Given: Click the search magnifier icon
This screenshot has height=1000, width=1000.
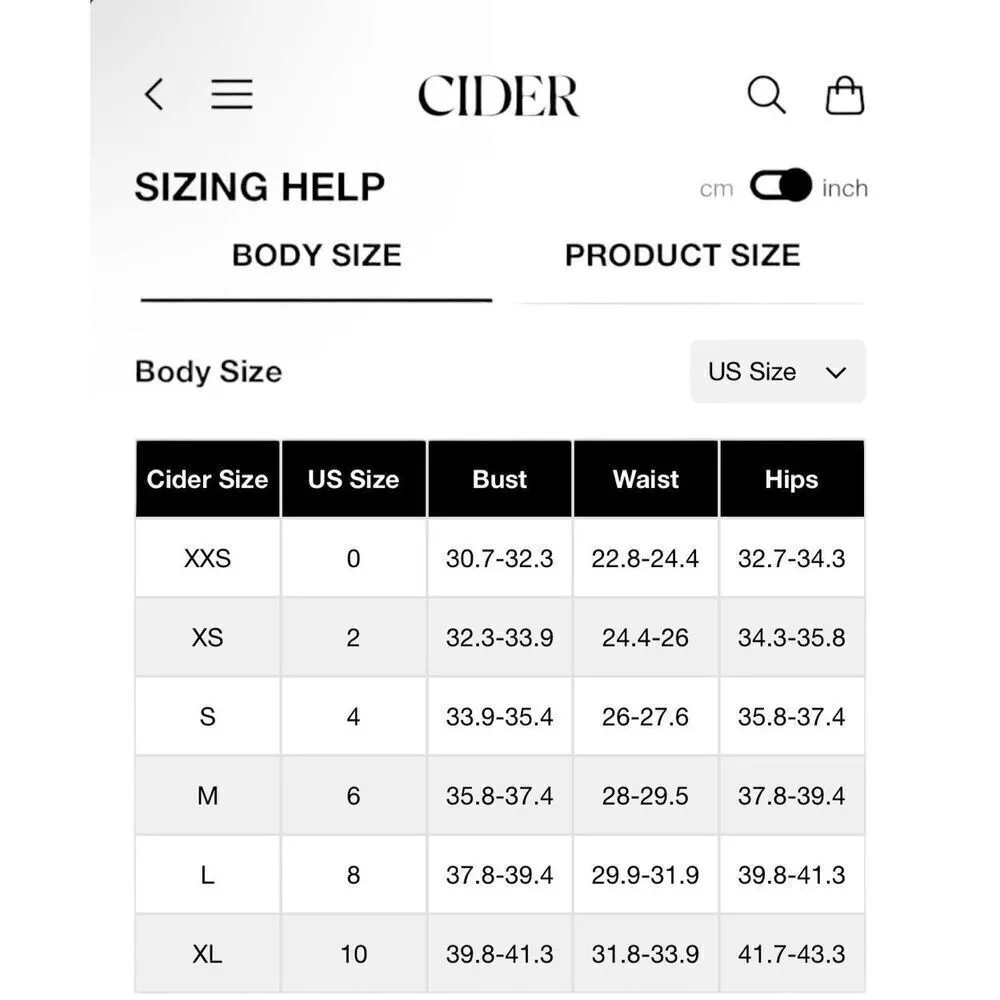Looking at the screenshot, I should click(x=766, y=96).
